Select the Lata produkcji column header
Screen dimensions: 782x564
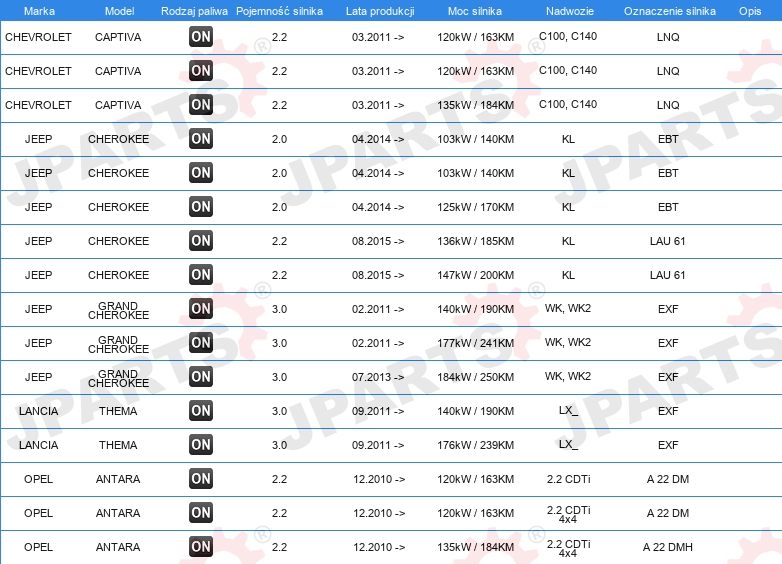coord(380,11)
